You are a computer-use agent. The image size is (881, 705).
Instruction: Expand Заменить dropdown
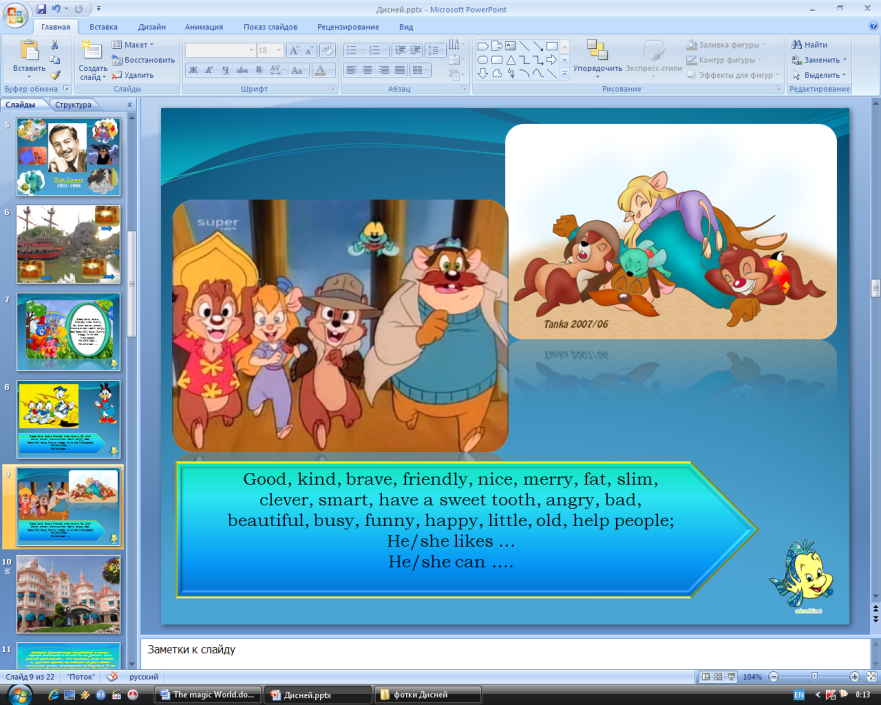(x=844, y=60)
